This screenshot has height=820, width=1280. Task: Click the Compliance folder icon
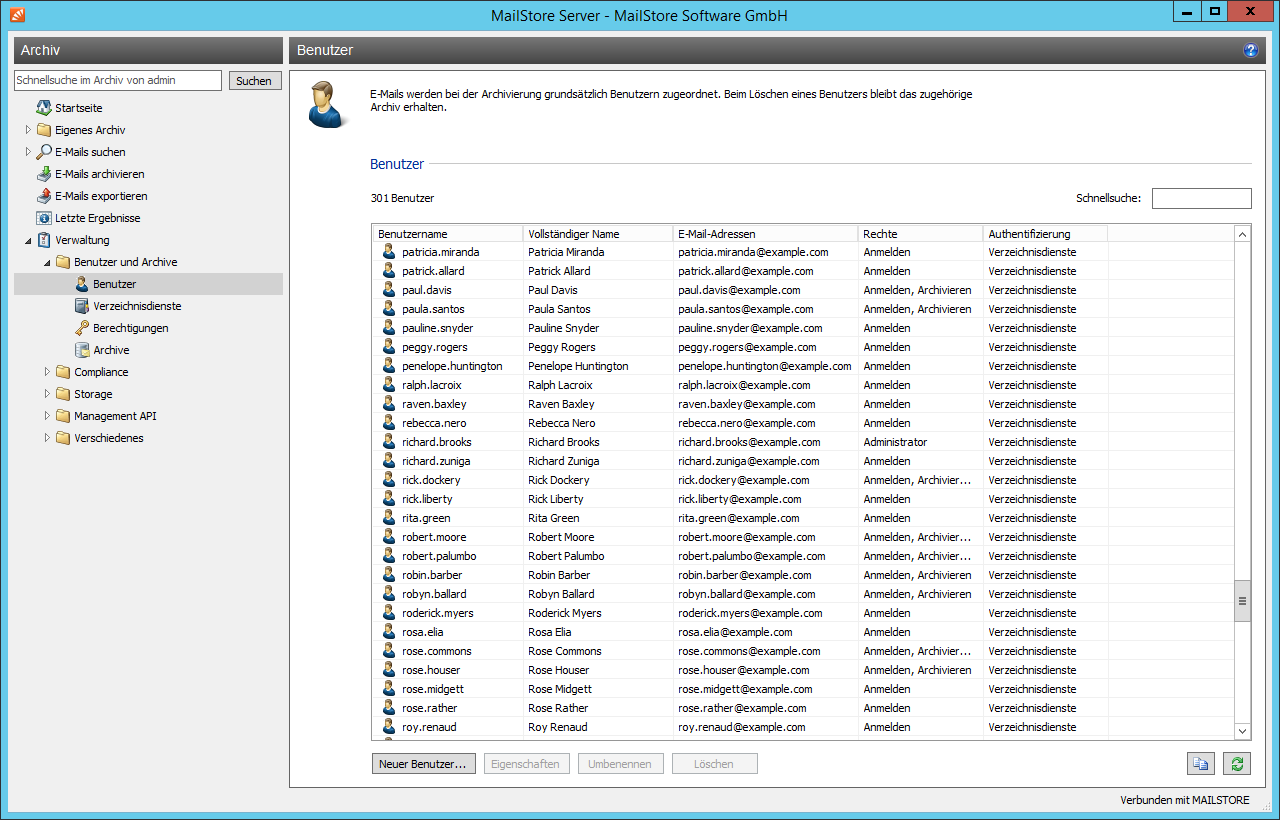[63, 372]
